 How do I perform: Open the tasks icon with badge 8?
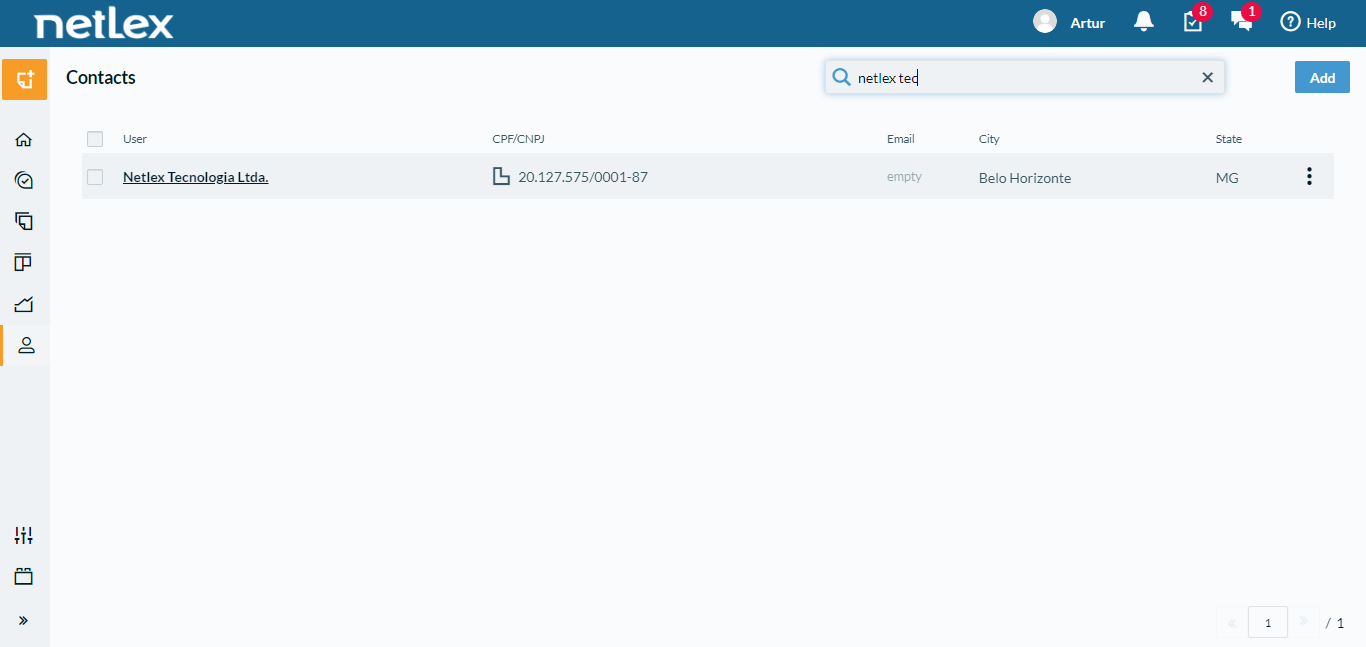(x=1194, y=20)
